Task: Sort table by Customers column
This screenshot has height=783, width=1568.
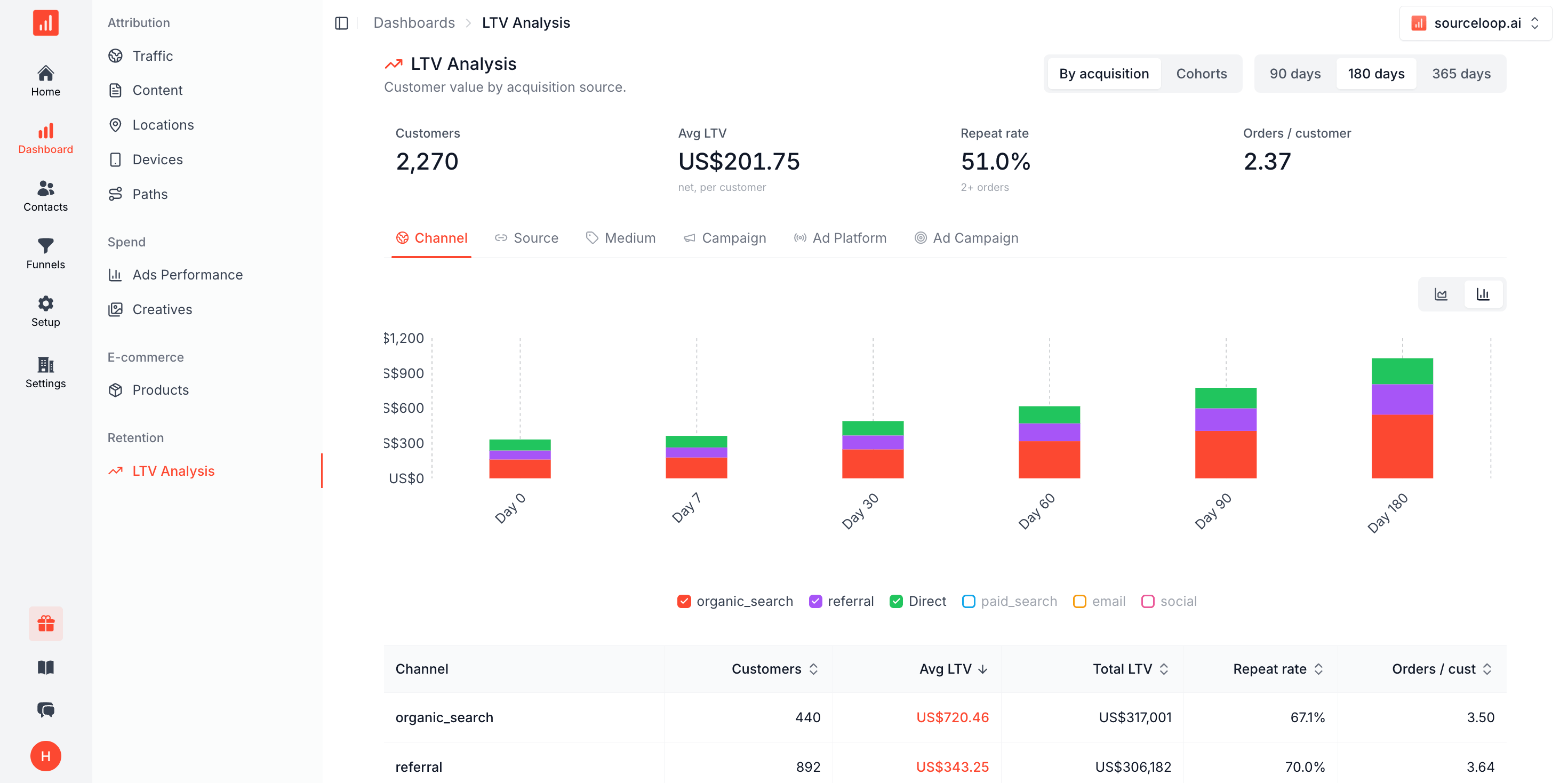Action: (x=774, y=669)
